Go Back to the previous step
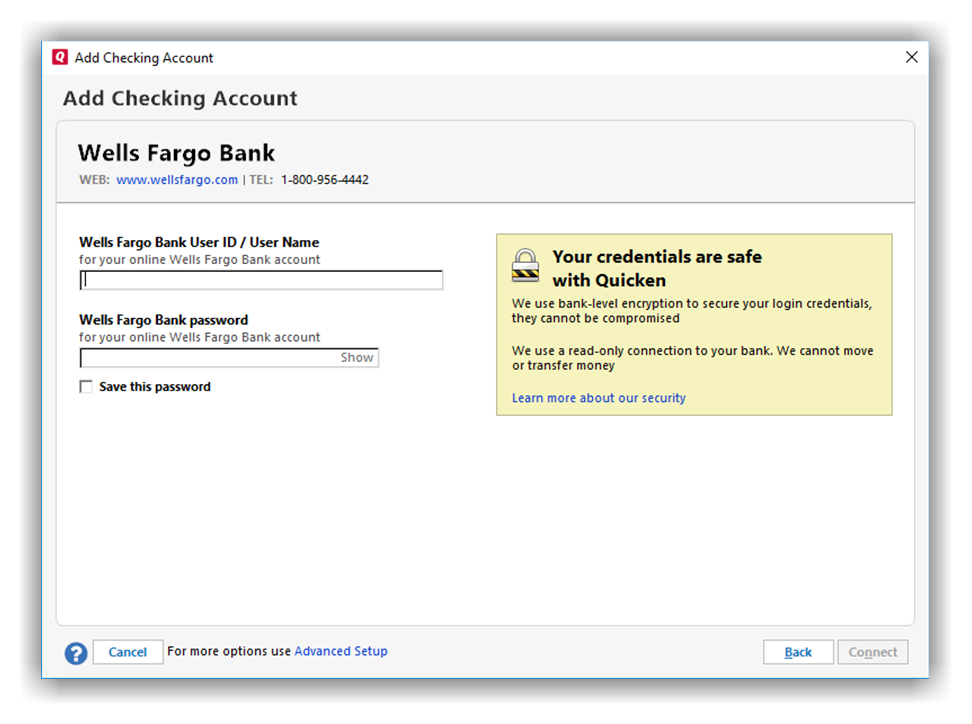Image resolution: width=972 pixels, height=724 pixels. point(798,652)
